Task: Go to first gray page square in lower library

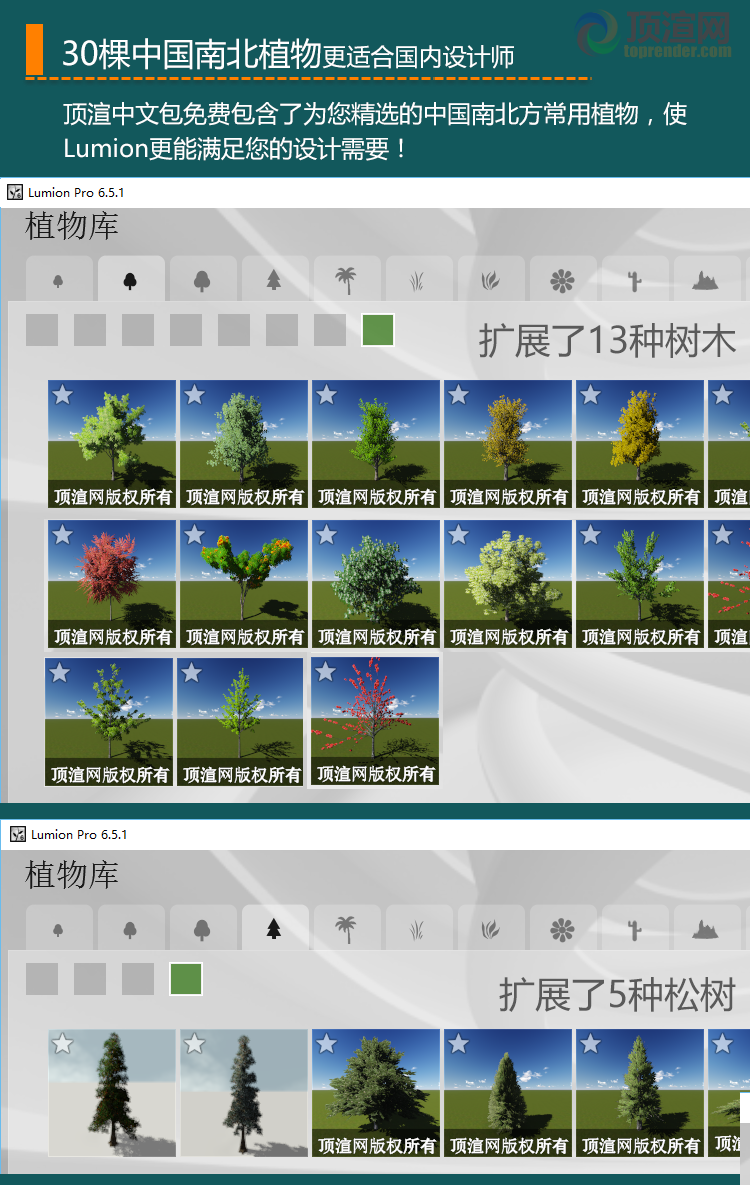Action: (x=42, y=979)
